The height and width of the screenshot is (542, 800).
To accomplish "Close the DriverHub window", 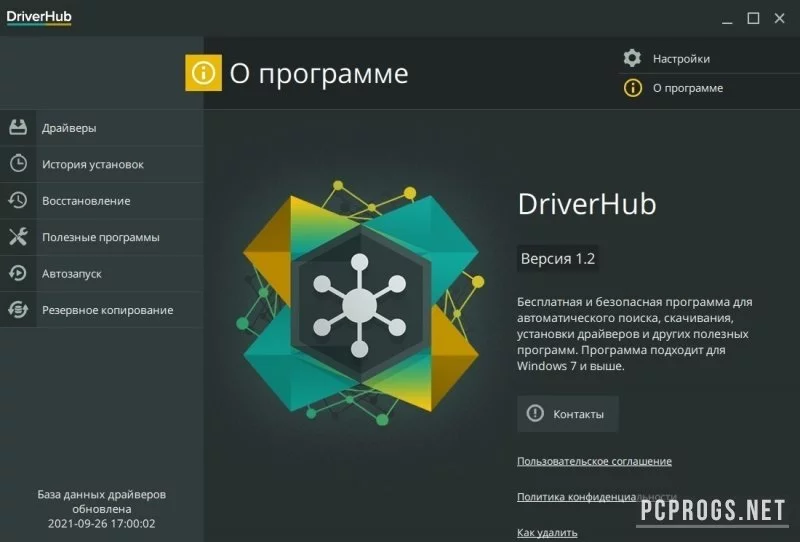I will point(780,18).
